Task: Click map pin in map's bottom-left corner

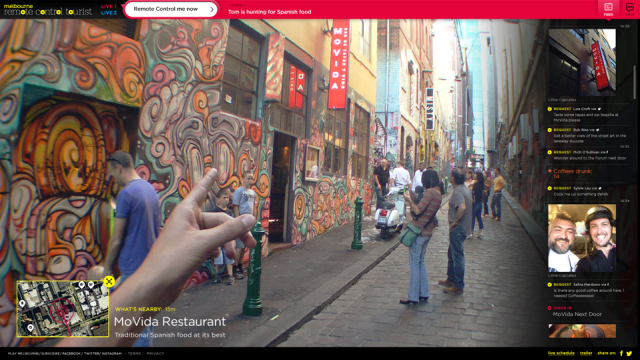Action: (30, 327)
